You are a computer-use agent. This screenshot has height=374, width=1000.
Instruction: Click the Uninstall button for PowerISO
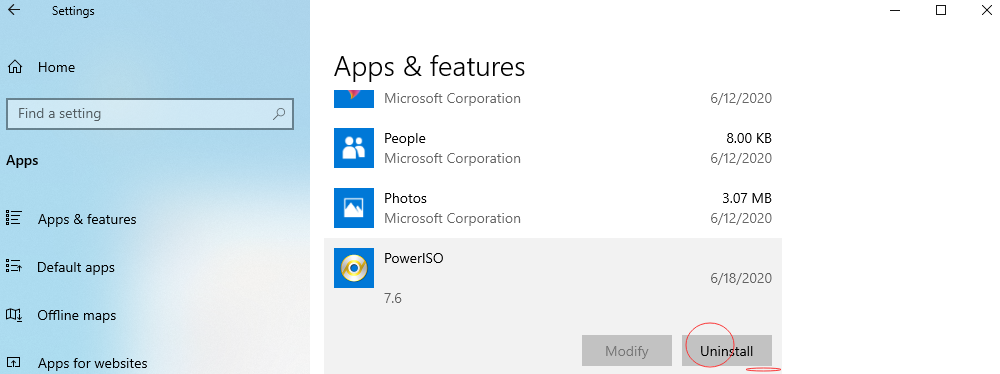point(726,351)
